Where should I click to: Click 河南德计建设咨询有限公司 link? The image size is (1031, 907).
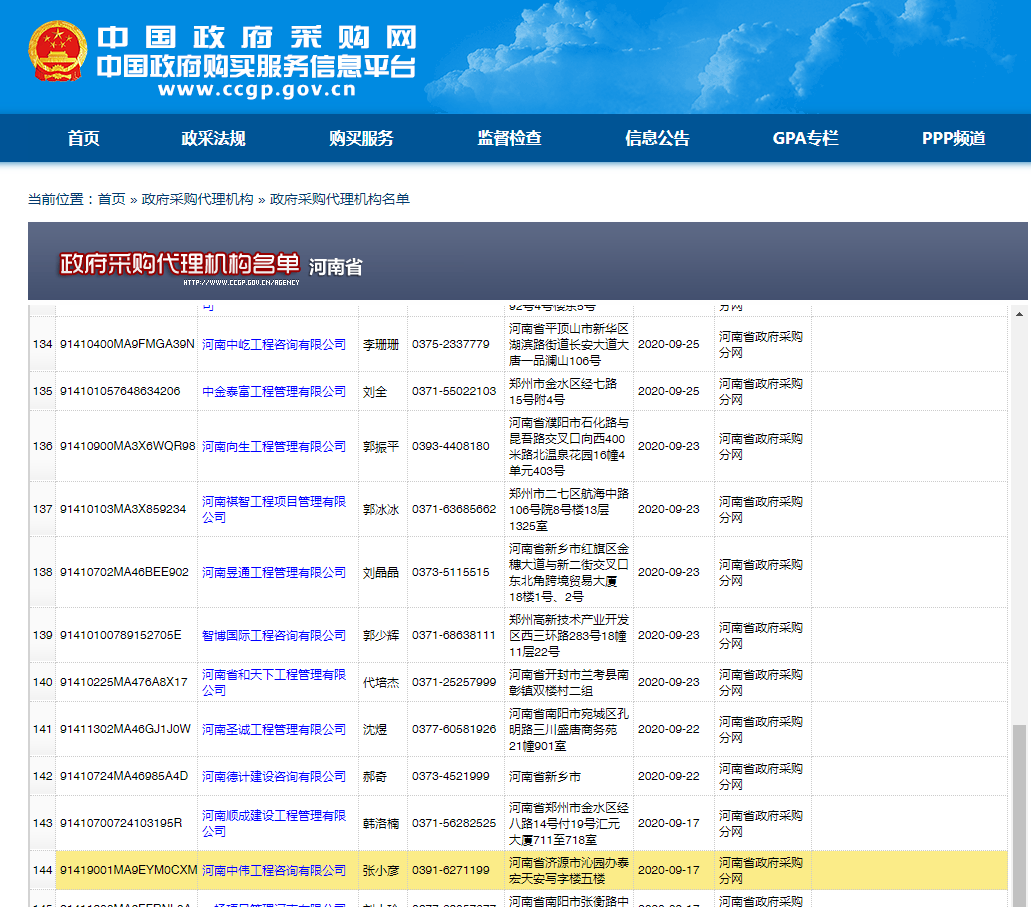[x=274, y=777]
